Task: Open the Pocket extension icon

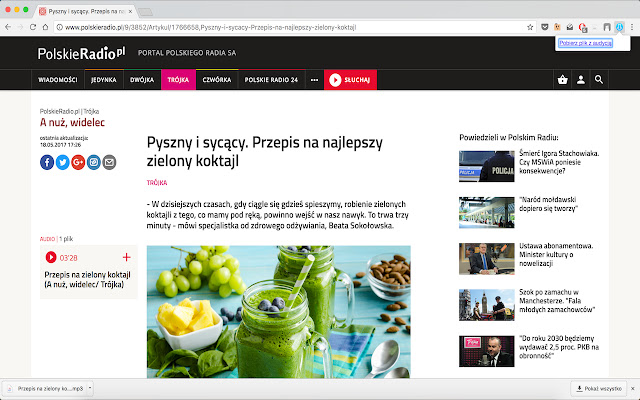Action: [544, 27]
